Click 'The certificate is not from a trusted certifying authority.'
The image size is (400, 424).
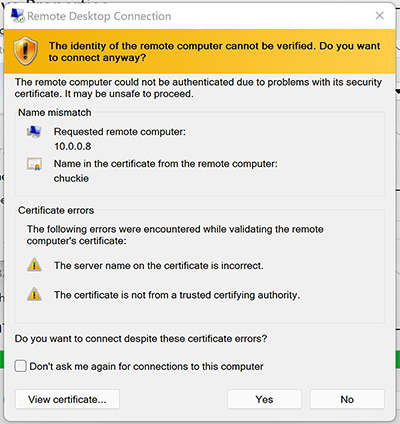pyautogui.click(x=177, y=295)
